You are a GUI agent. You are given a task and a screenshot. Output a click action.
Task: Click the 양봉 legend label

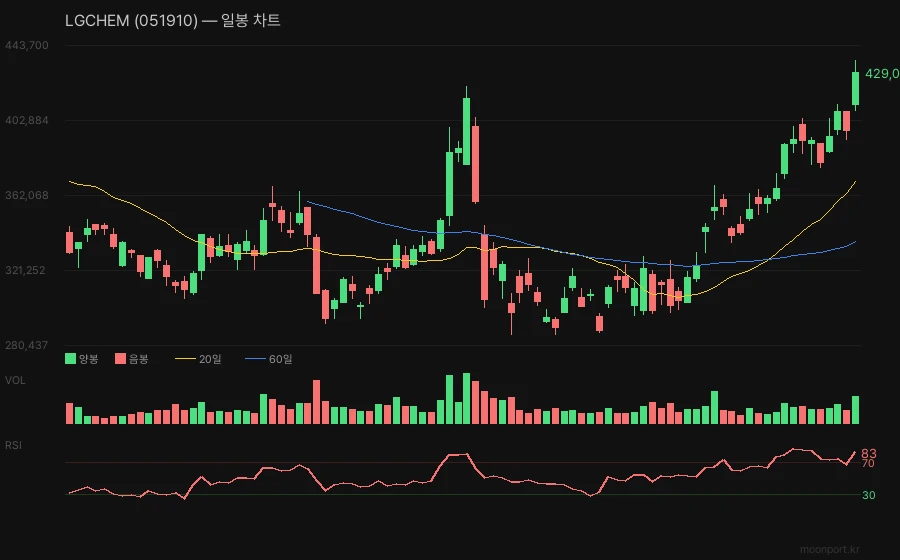[x=89, y=359]
